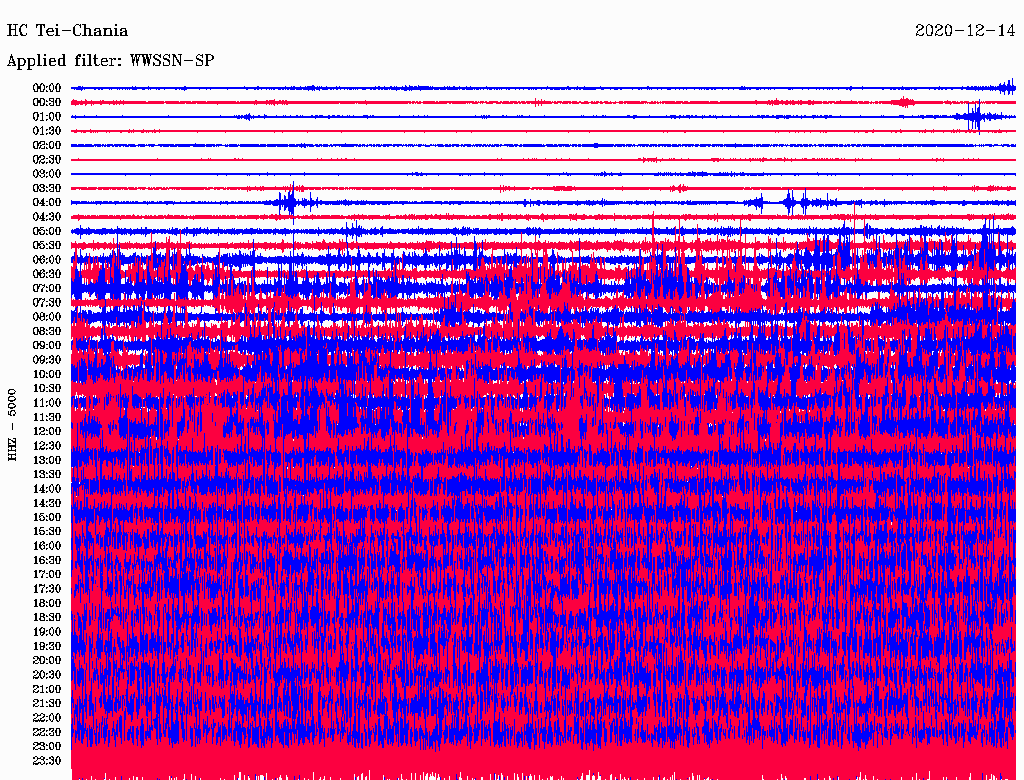Select the 20:00 time label
Image resolution: width=1024 pixels, height=780 pixels.
click(x=47, y=660)
